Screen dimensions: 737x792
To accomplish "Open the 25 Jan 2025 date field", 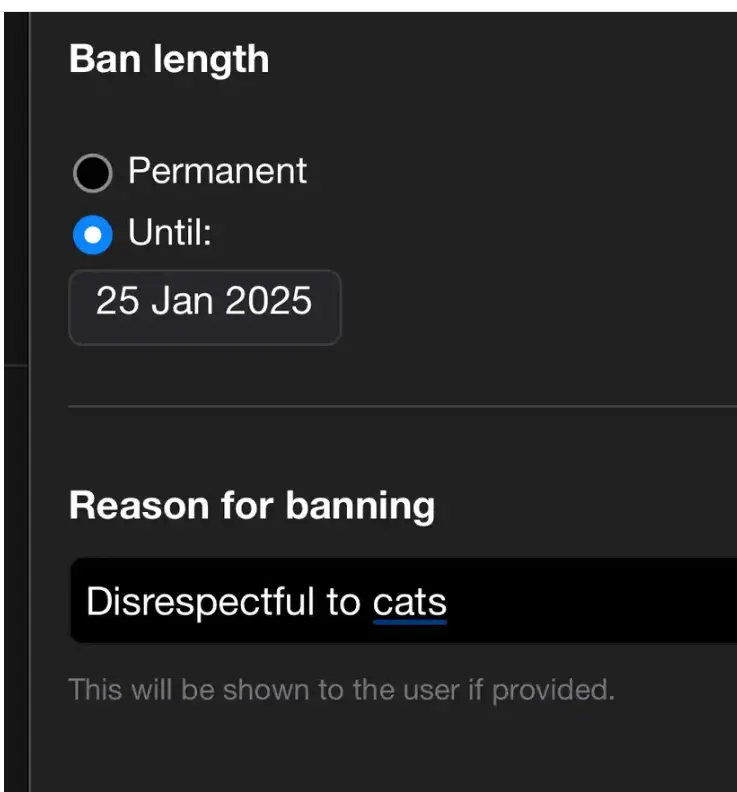I will point(204,302).
